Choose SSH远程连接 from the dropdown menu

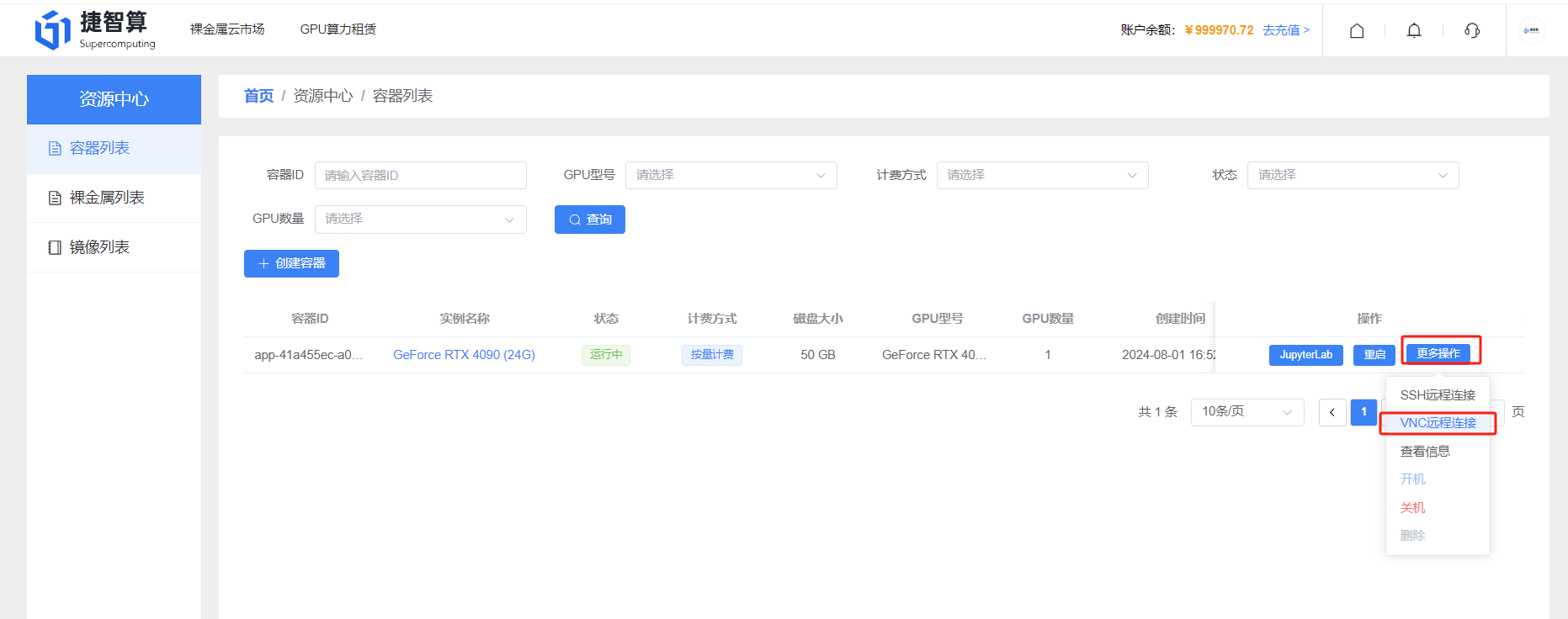click(1438, 395)
